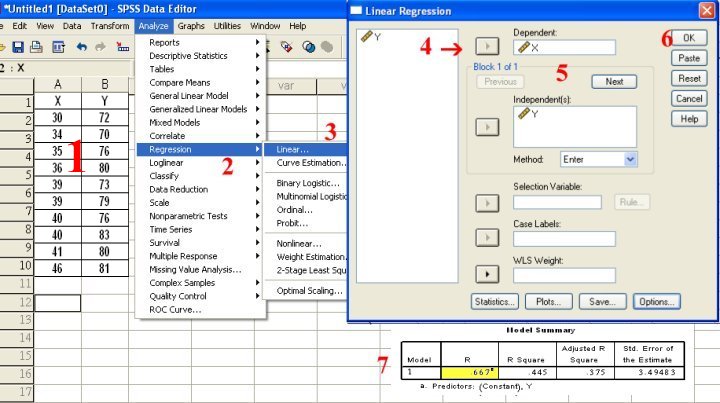This screenshot has height=403, width=720.
Task: Click data cell containing 83
Action: tap(105, 235)
